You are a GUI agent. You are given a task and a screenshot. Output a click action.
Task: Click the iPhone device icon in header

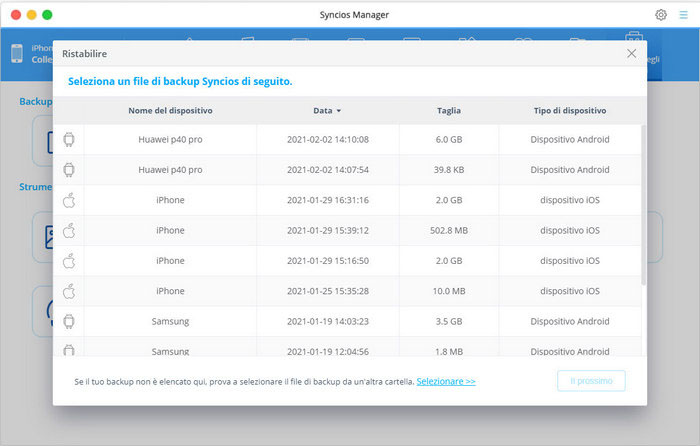coord(17,54)
